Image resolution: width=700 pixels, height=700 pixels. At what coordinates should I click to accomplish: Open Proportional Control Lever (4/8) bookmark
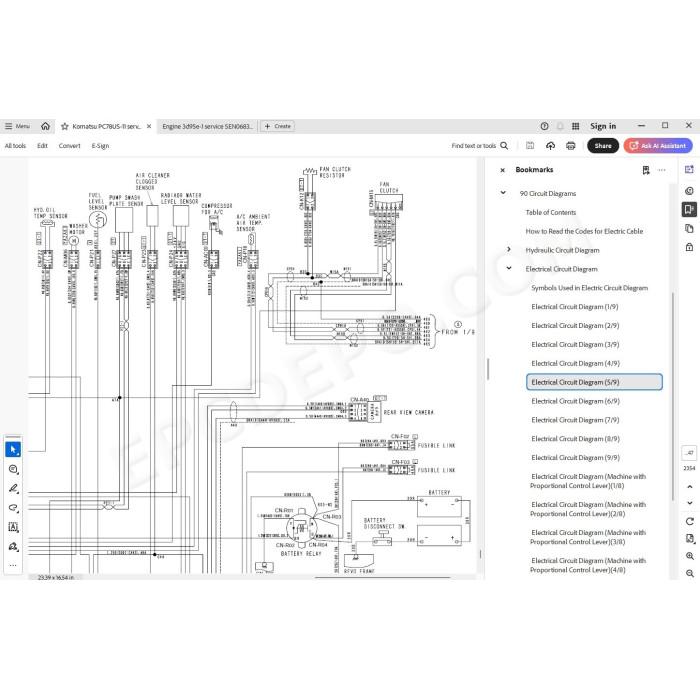coord(588,565)
